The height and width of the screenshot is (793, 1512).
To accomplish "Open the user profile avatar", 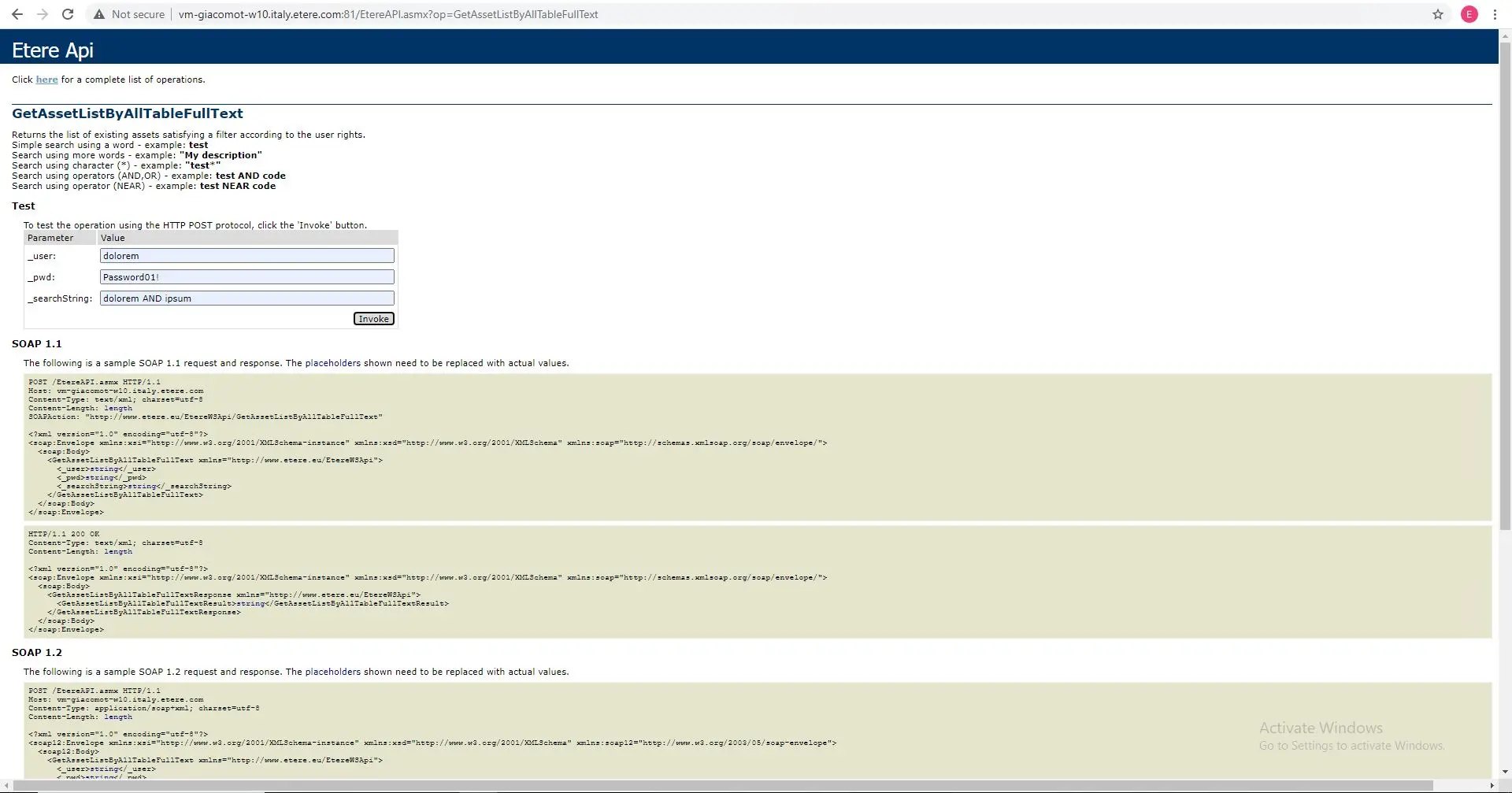I will point(1469,14).
